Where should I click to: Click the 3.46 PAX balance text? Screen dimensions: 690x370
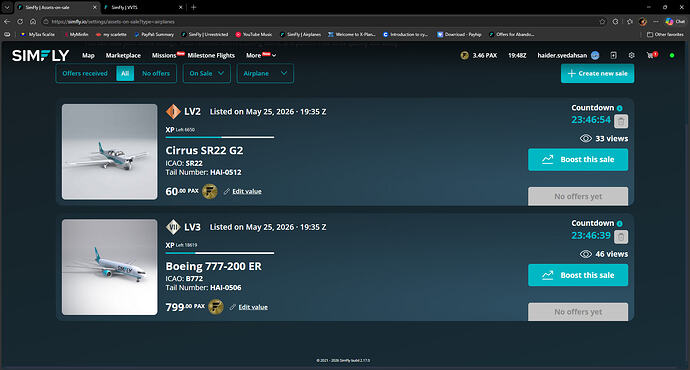click(x=485, y=55)
